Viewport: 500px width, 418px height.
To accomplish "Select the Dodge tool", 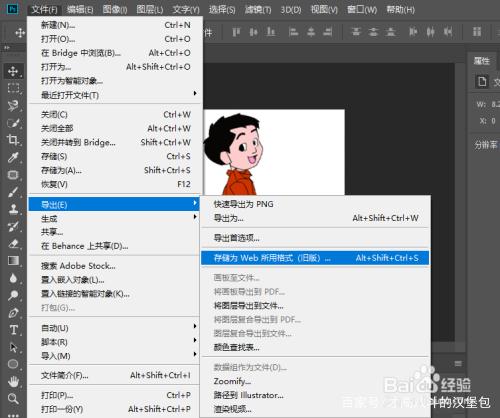I will 13,295.
